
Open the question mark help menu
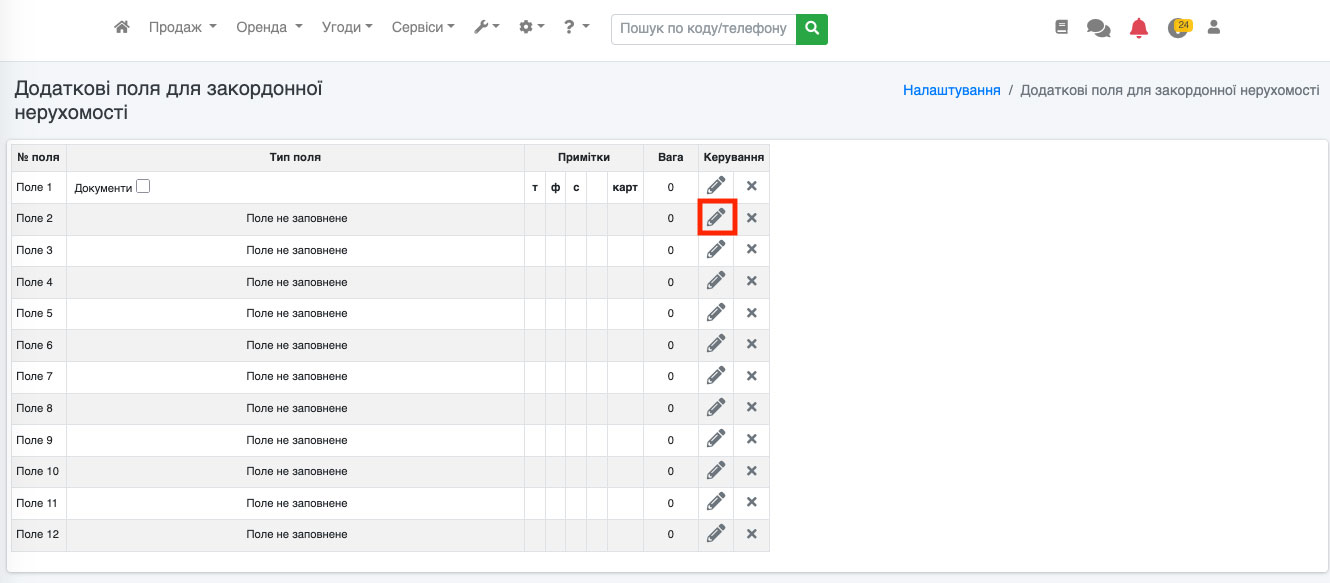tap(576, 28)
